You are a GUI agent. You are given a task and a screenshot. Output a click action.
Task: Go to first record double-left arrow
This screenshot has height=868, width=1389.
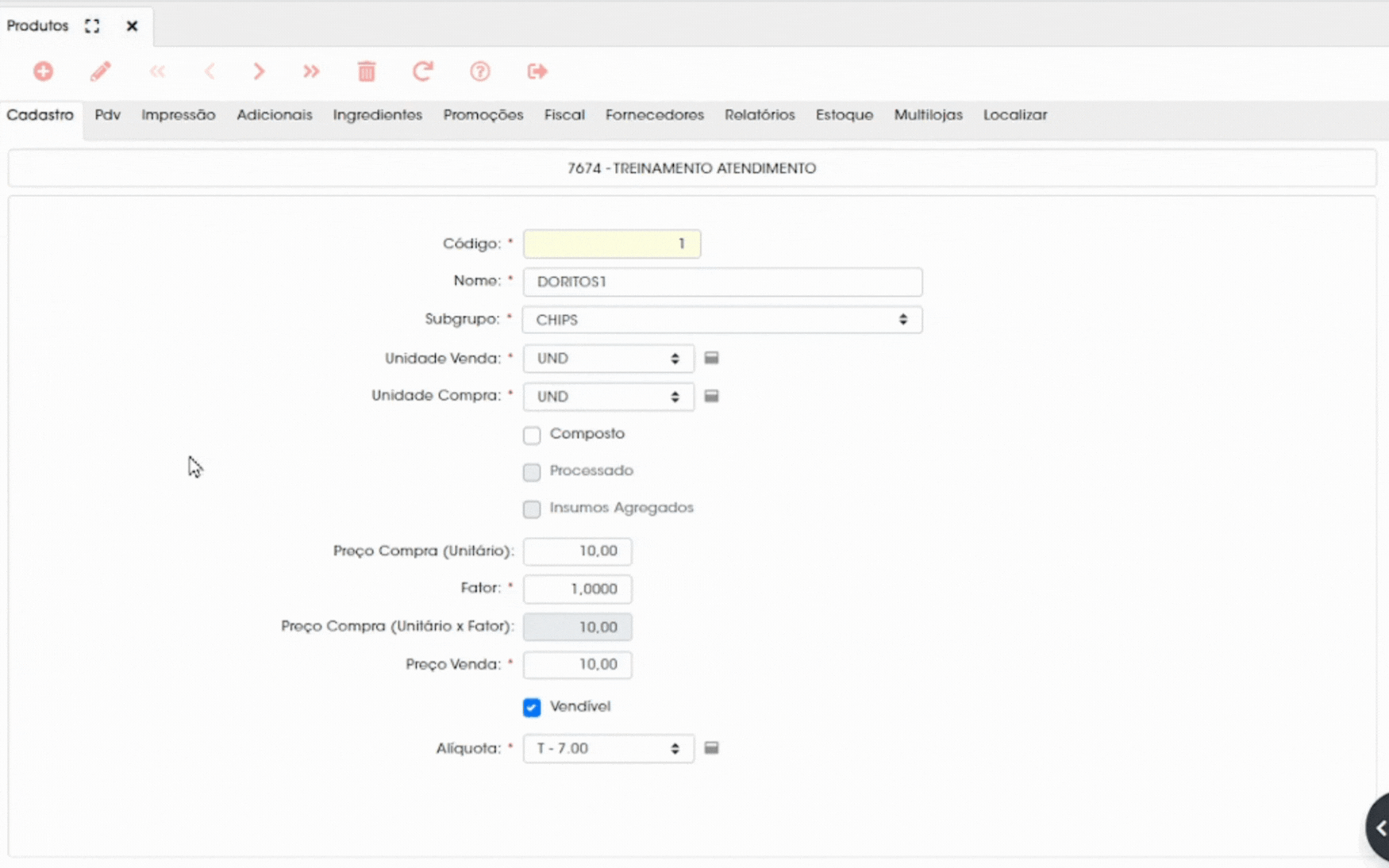pyautogui.click(x=157, y=71)
